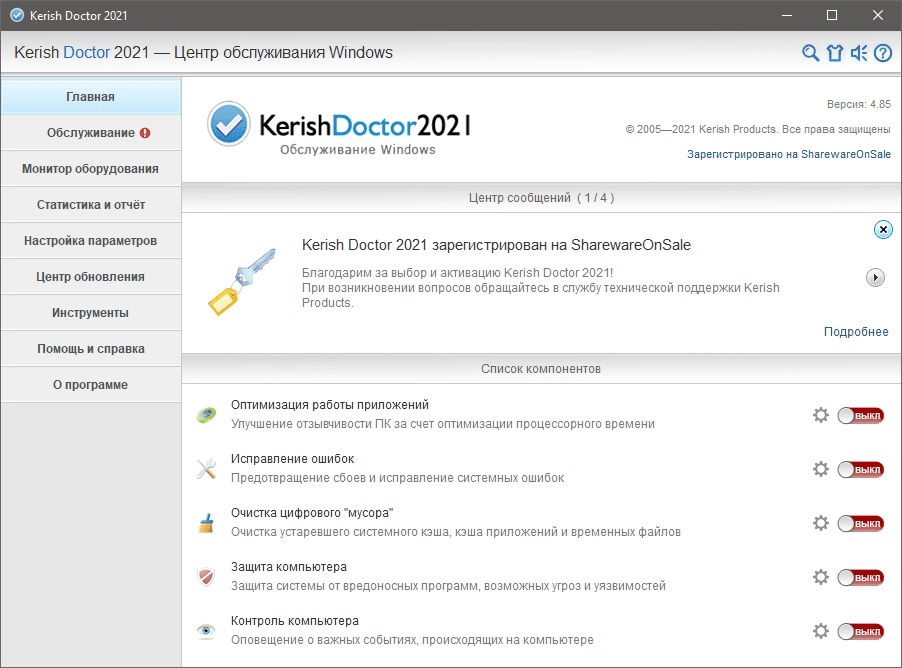Select the Главная tab in sidebar
The width and height of the screenshot is (902, 668).
[91, 97]
